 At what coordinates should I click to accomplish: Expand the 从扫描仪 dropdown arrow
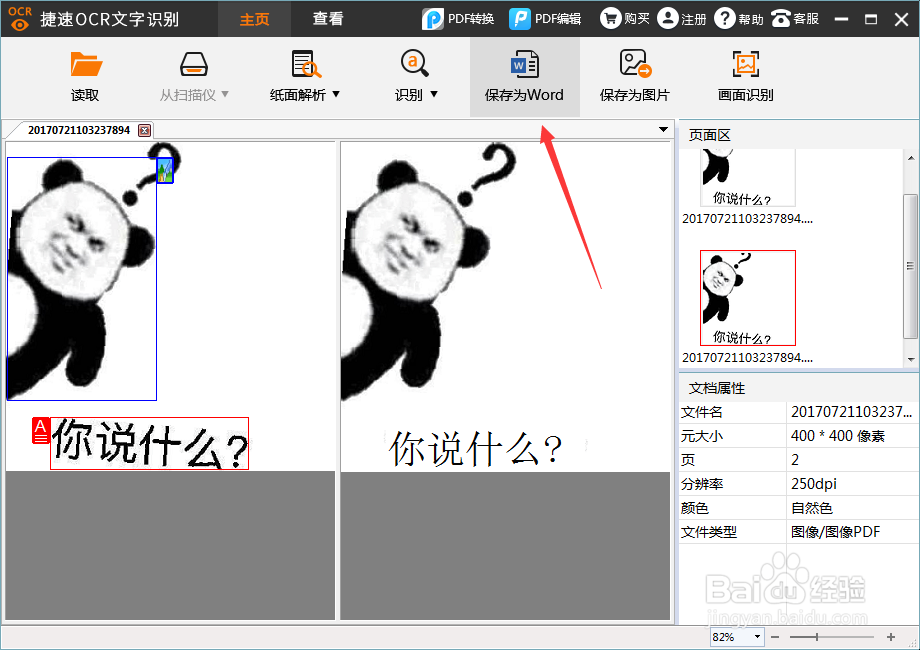pos(225,94)
